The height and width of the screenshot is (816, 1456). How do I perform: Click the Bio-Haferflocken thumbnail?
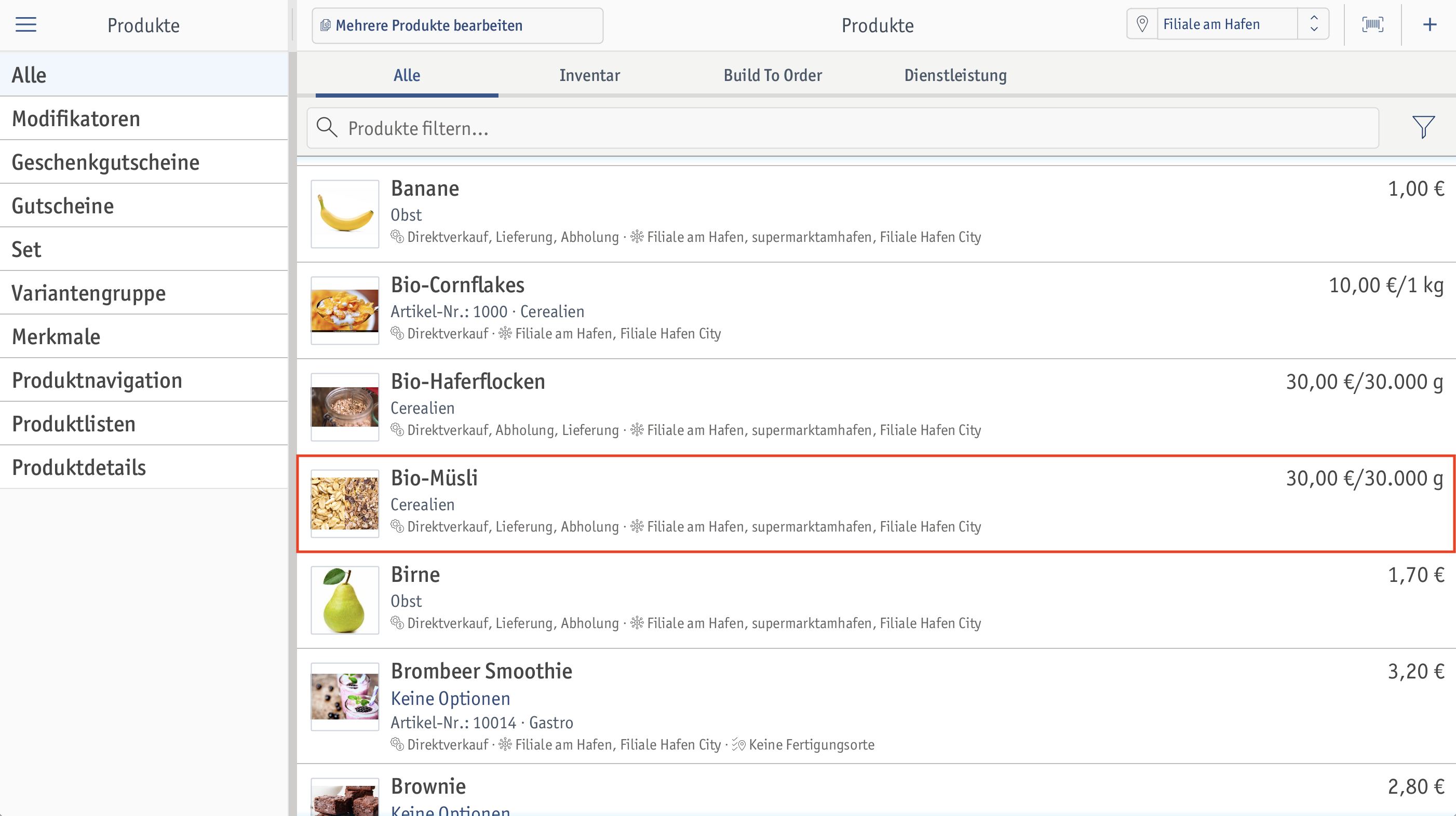click(345, 407)
